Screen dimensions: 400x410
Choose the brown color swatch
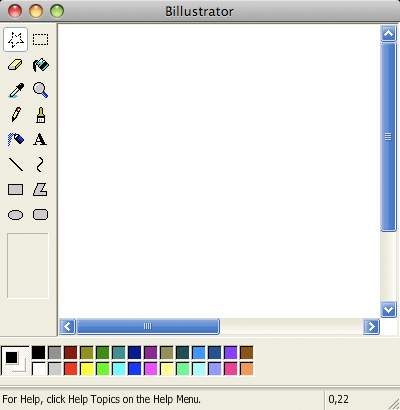[x=246, y=353]
